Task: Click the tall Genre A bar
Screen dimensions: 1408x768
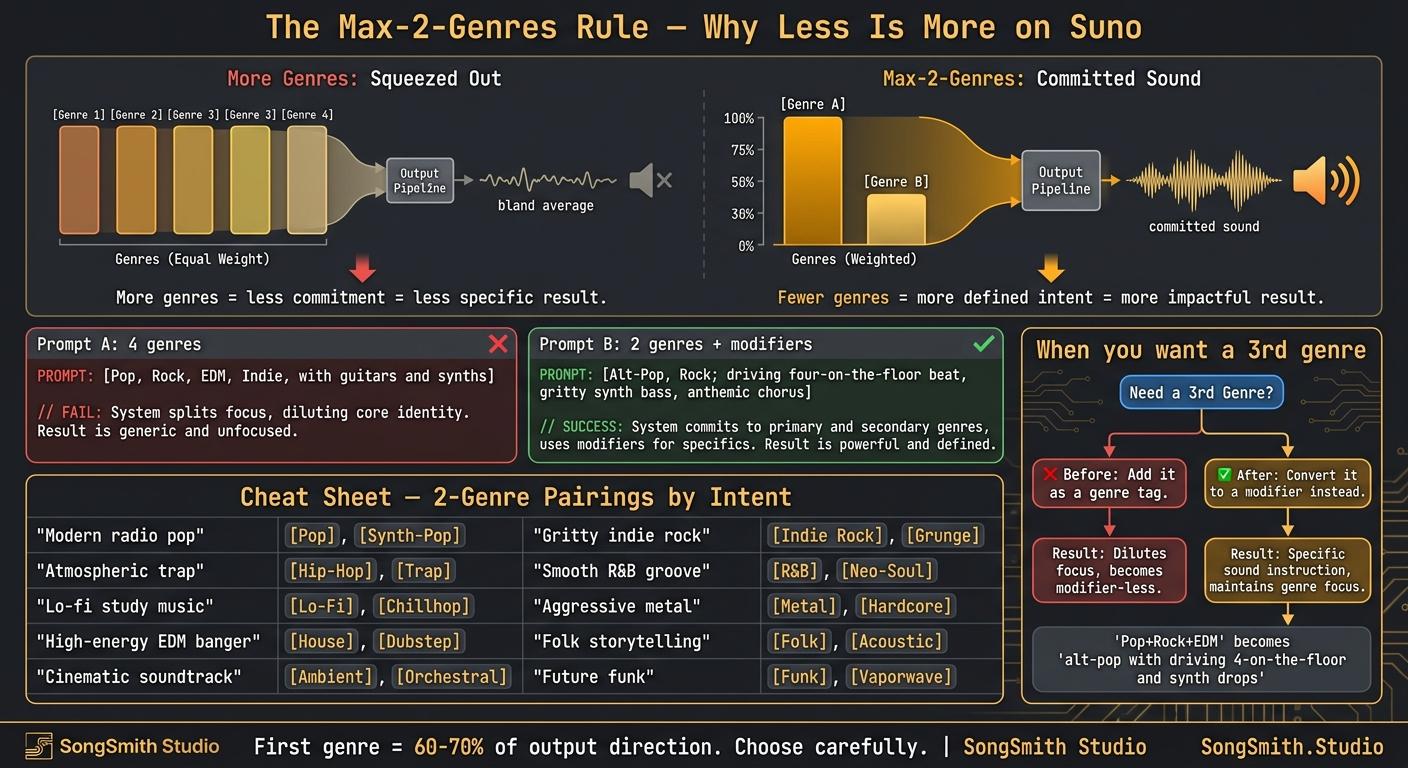Action: 812,181
